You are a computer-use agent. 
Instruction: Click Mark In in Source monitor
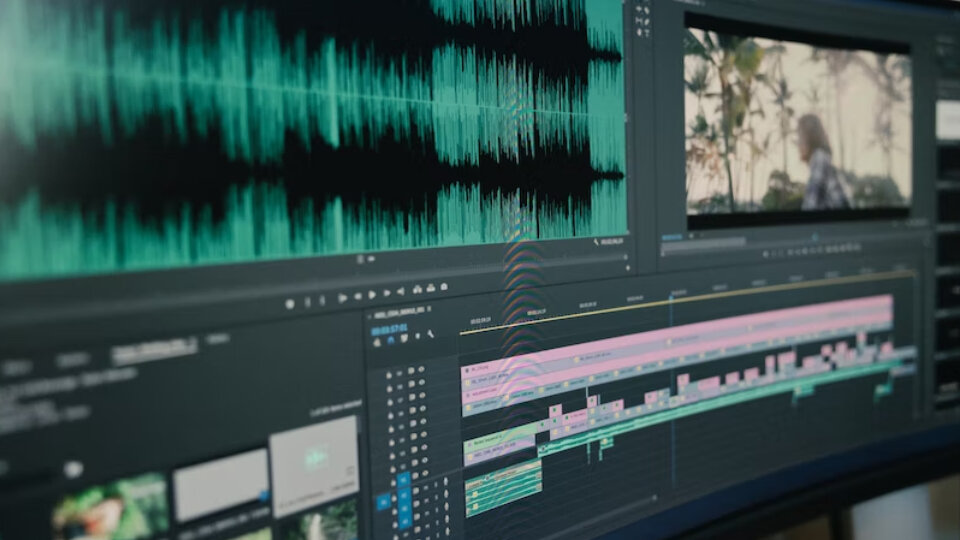click(307, 302)
